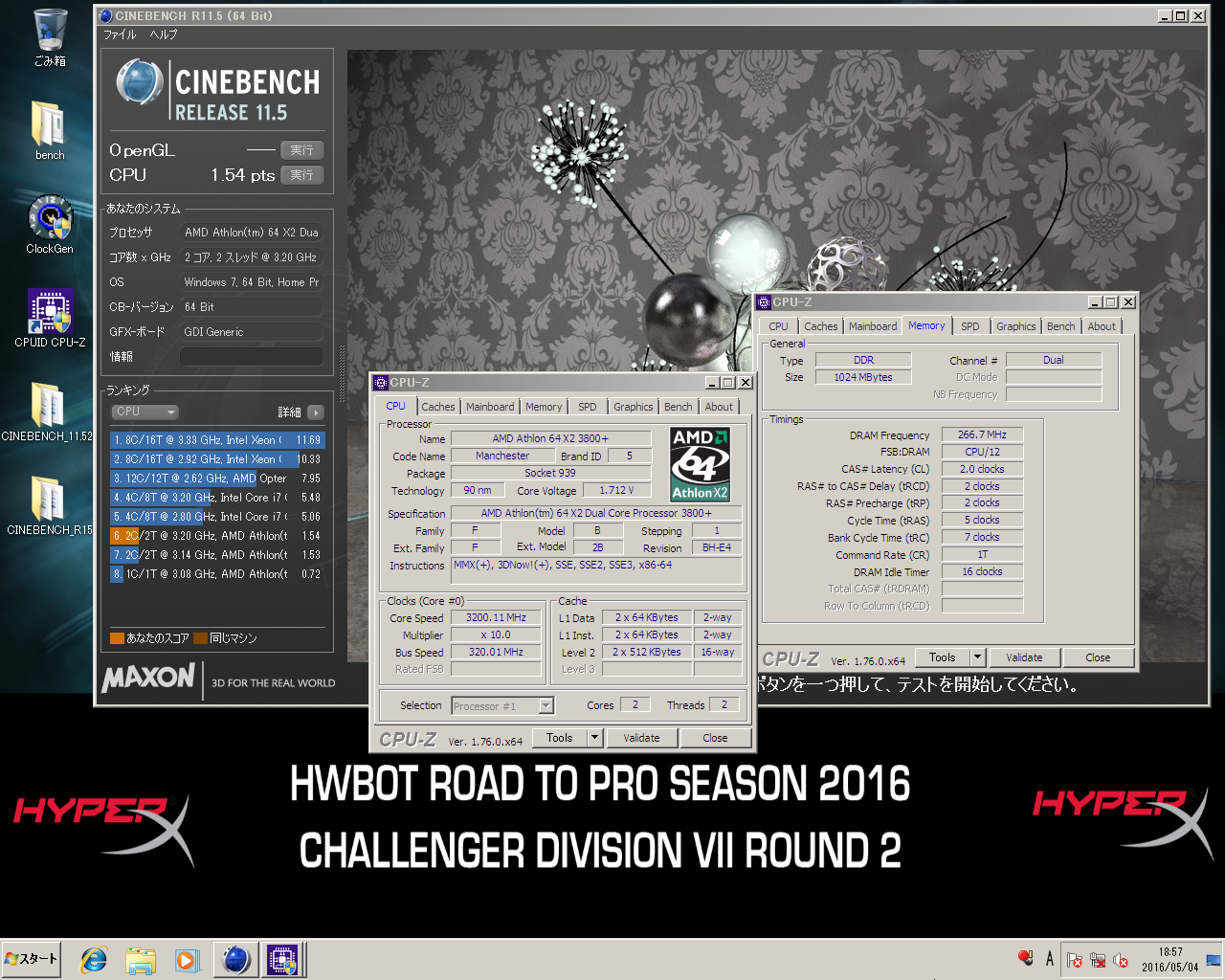The width and height of the screenshot is (1225, 980).
Task: Click the Start button on taskbar
Action: click(x=32, y=959)
